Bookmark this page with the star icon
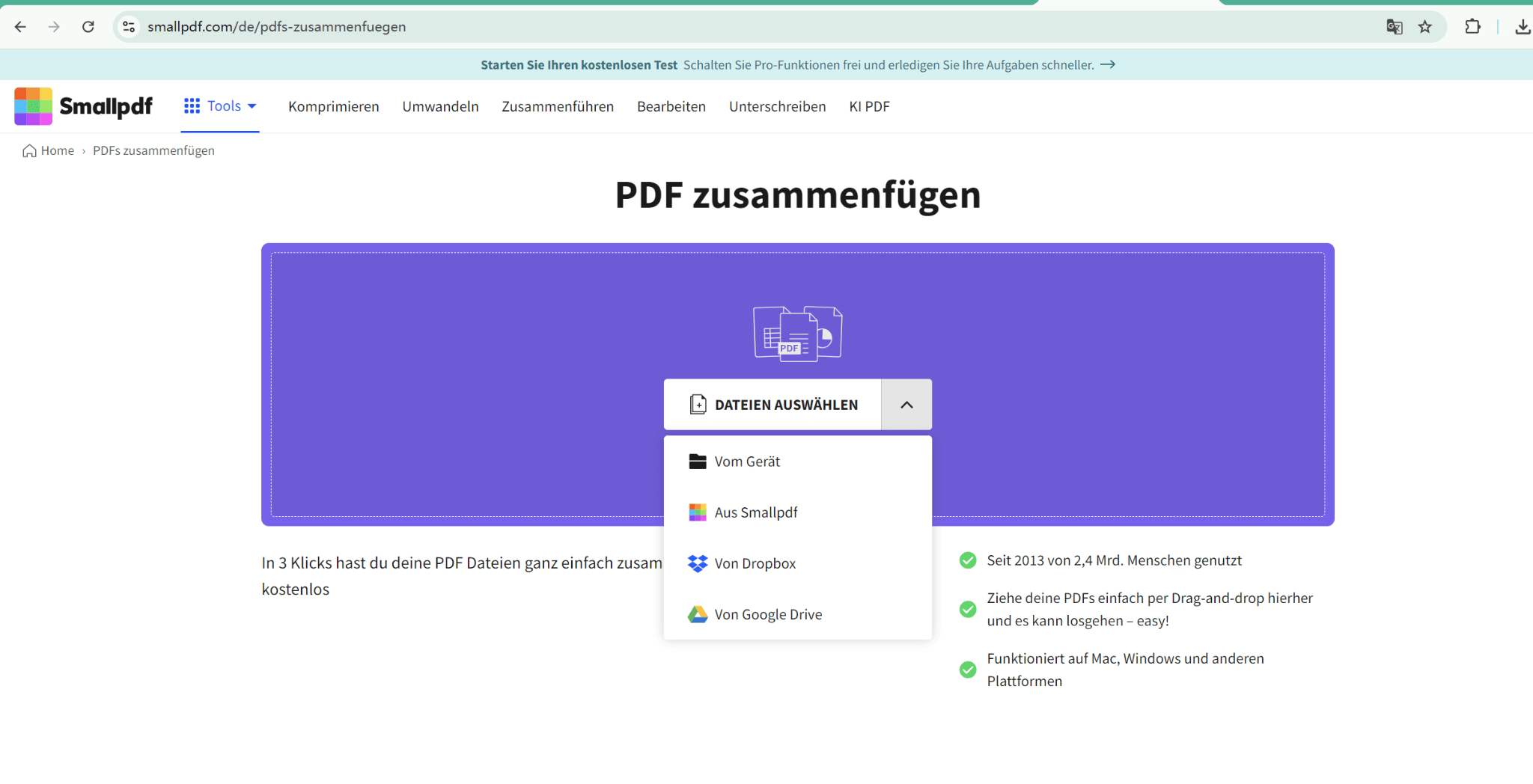 [1425, 27]
